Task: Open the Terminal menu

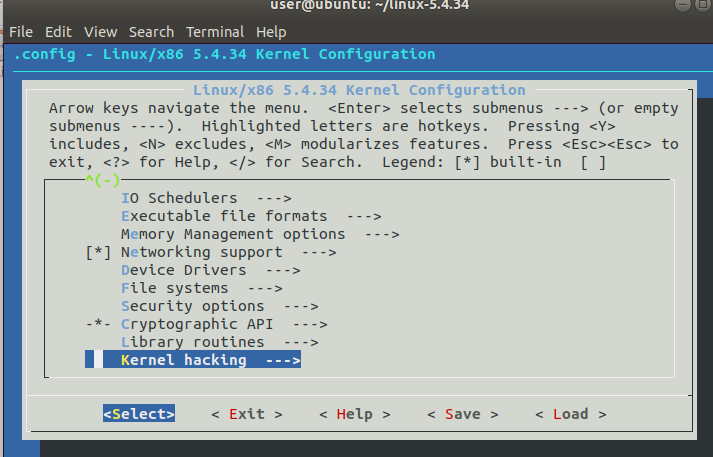Action: 214,32
